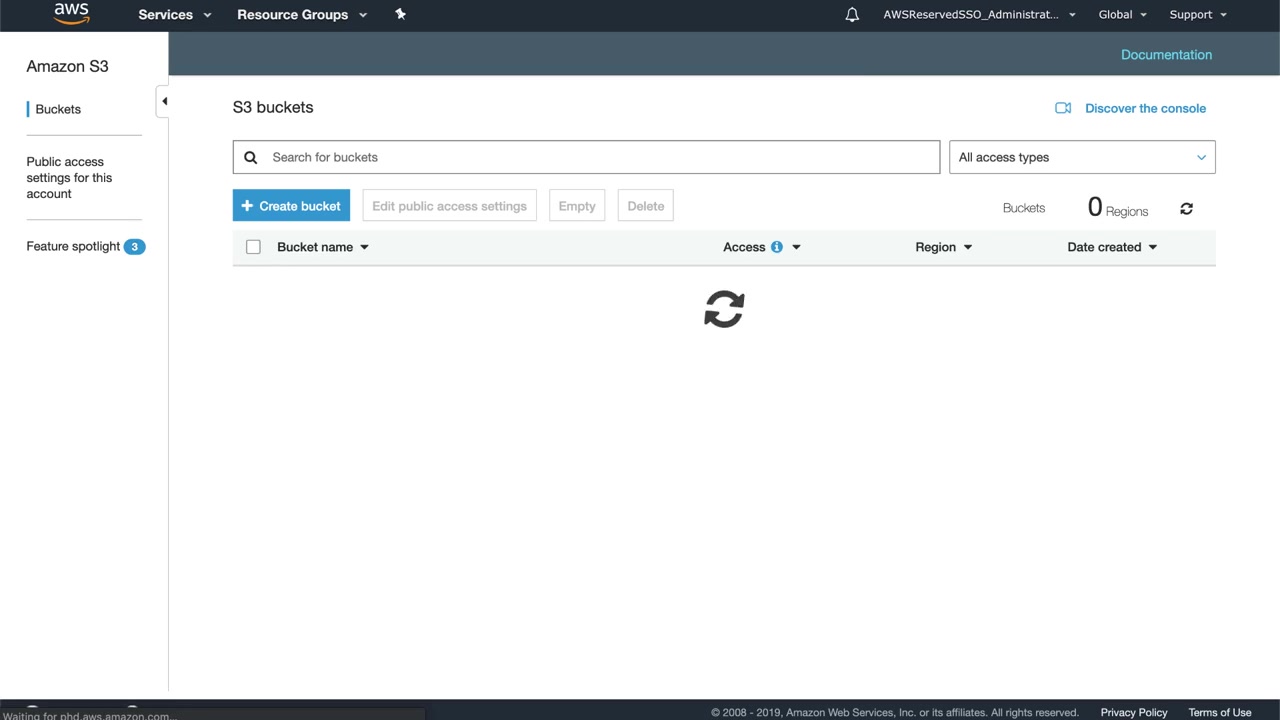Image resolution: width=1280 pixels, height=720 pixels.
Task: Refresh the bucket list with small refresh icon
Action: point(1186,208)
